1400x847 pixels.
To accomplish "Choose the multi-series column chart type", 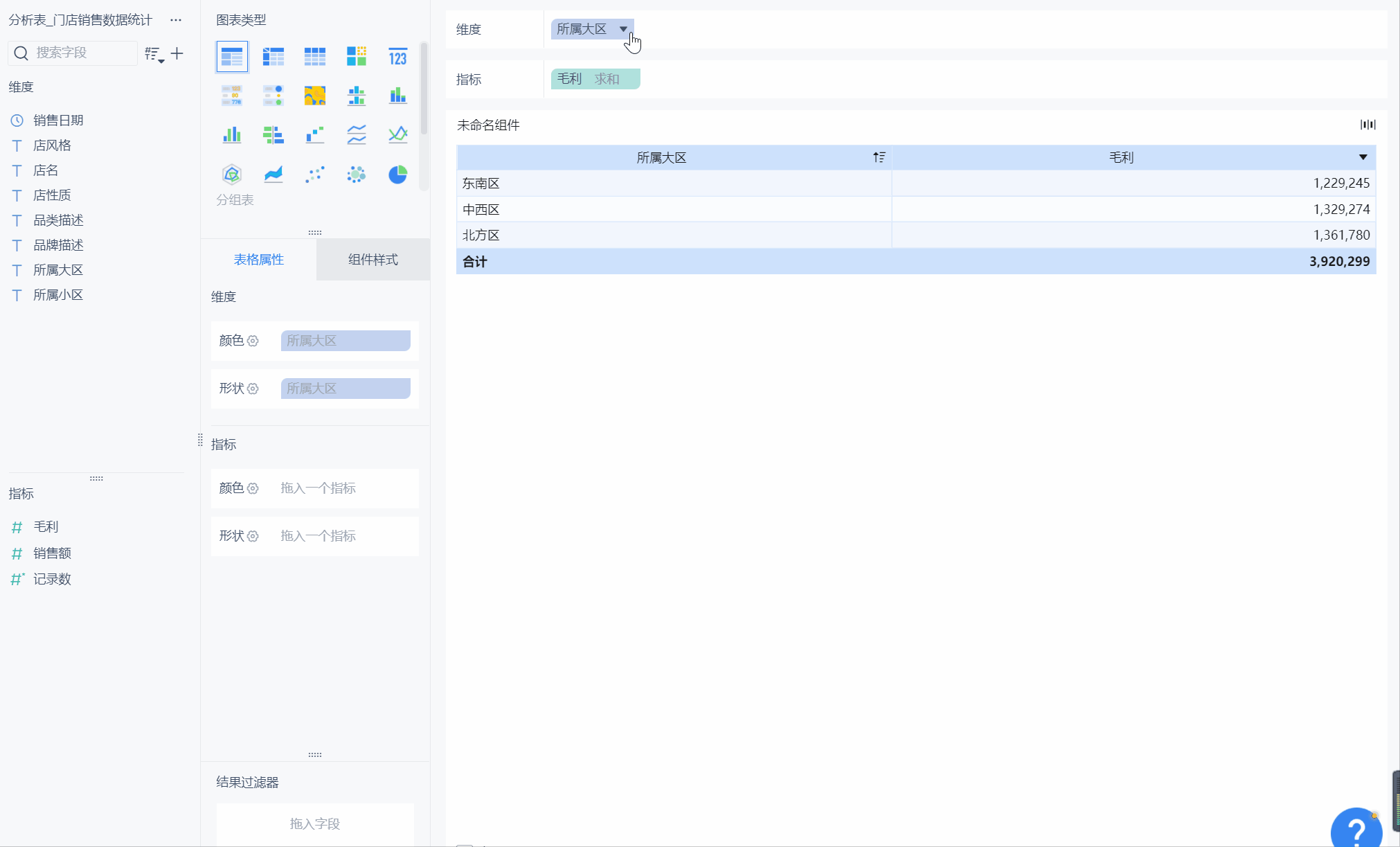I will 232,134.
